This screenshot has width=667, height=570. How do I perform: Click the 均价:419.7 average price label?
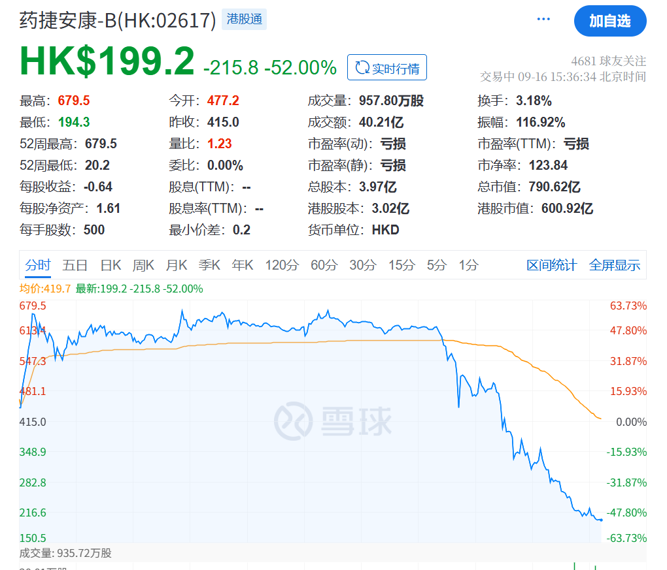45,289
